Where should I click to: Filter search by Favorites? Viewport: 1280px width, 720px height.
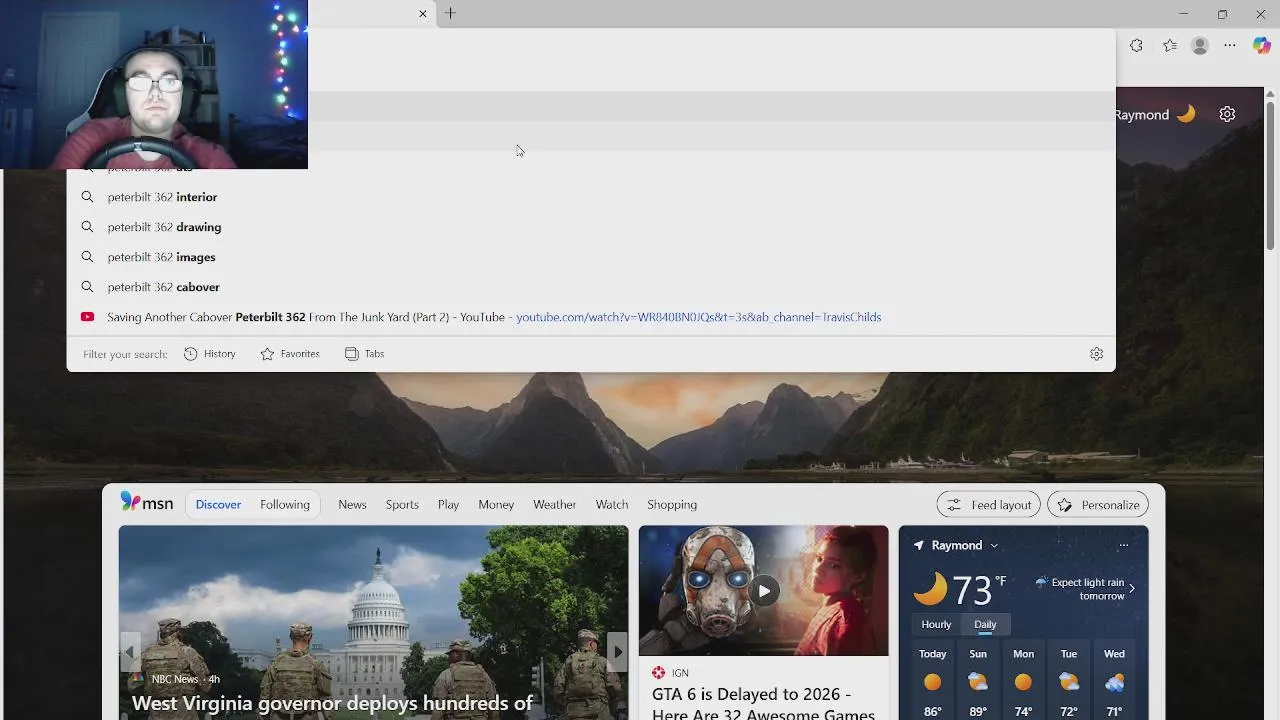coord(290,354)
